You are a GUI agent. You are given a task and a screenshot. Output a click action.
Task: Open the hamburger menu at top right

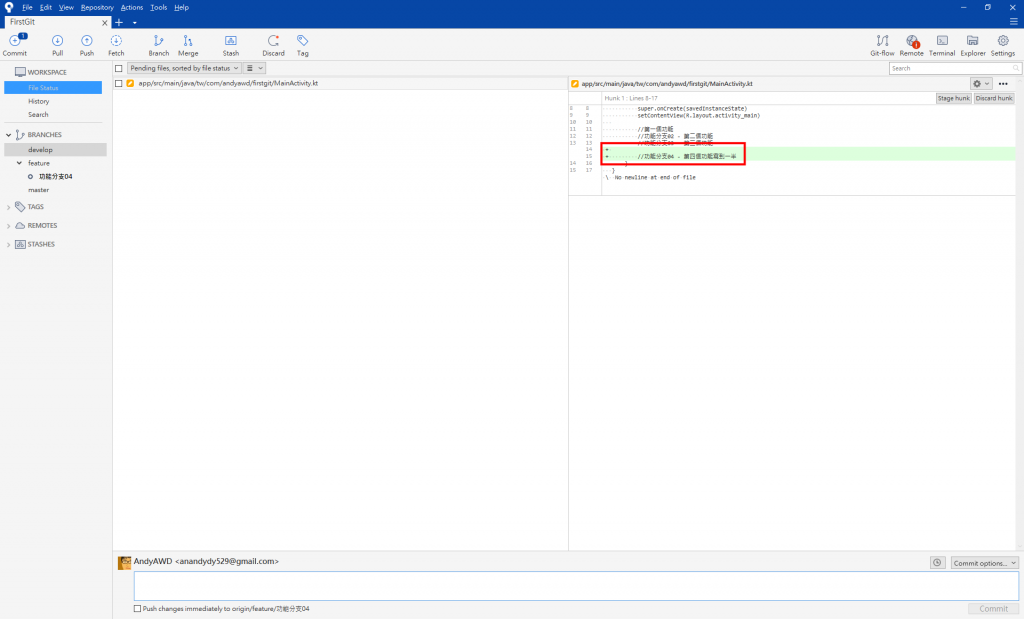1014,22
